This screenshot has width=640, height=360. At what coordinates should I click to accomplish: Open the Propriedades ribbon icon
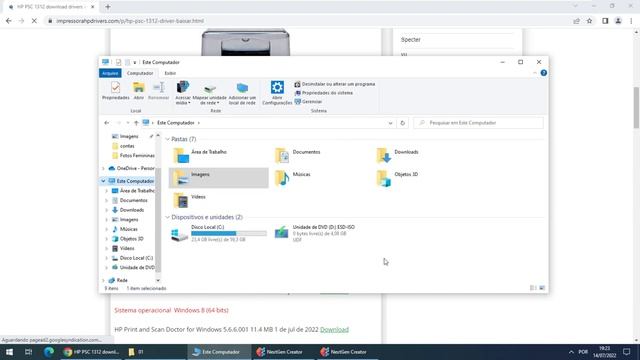tap(116, 91)
